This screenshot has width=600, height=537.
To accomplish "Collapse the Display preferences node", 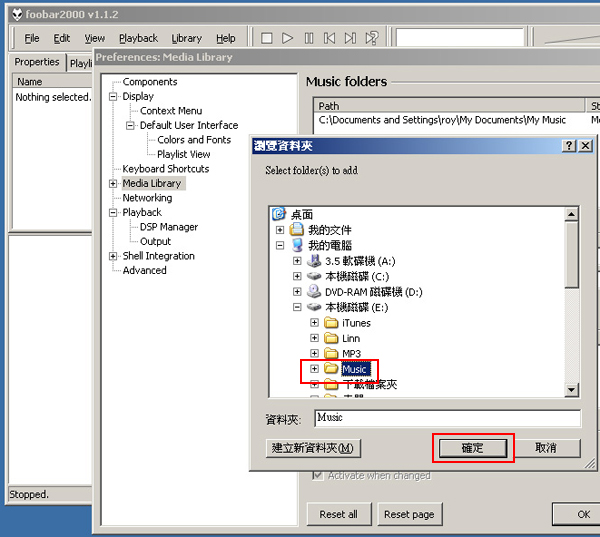I will tap(113, 96).
